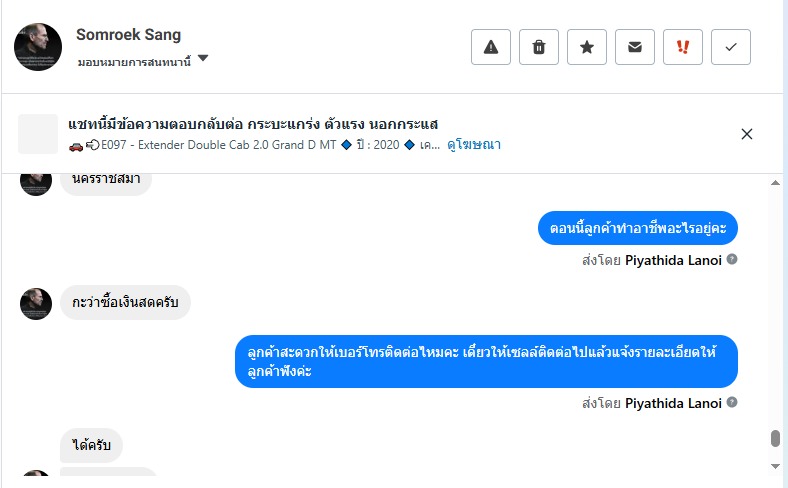Viewport: 788px width, 488px height.
Task: Open the ad thumbnail image in banner
Action: pos(38,134)
